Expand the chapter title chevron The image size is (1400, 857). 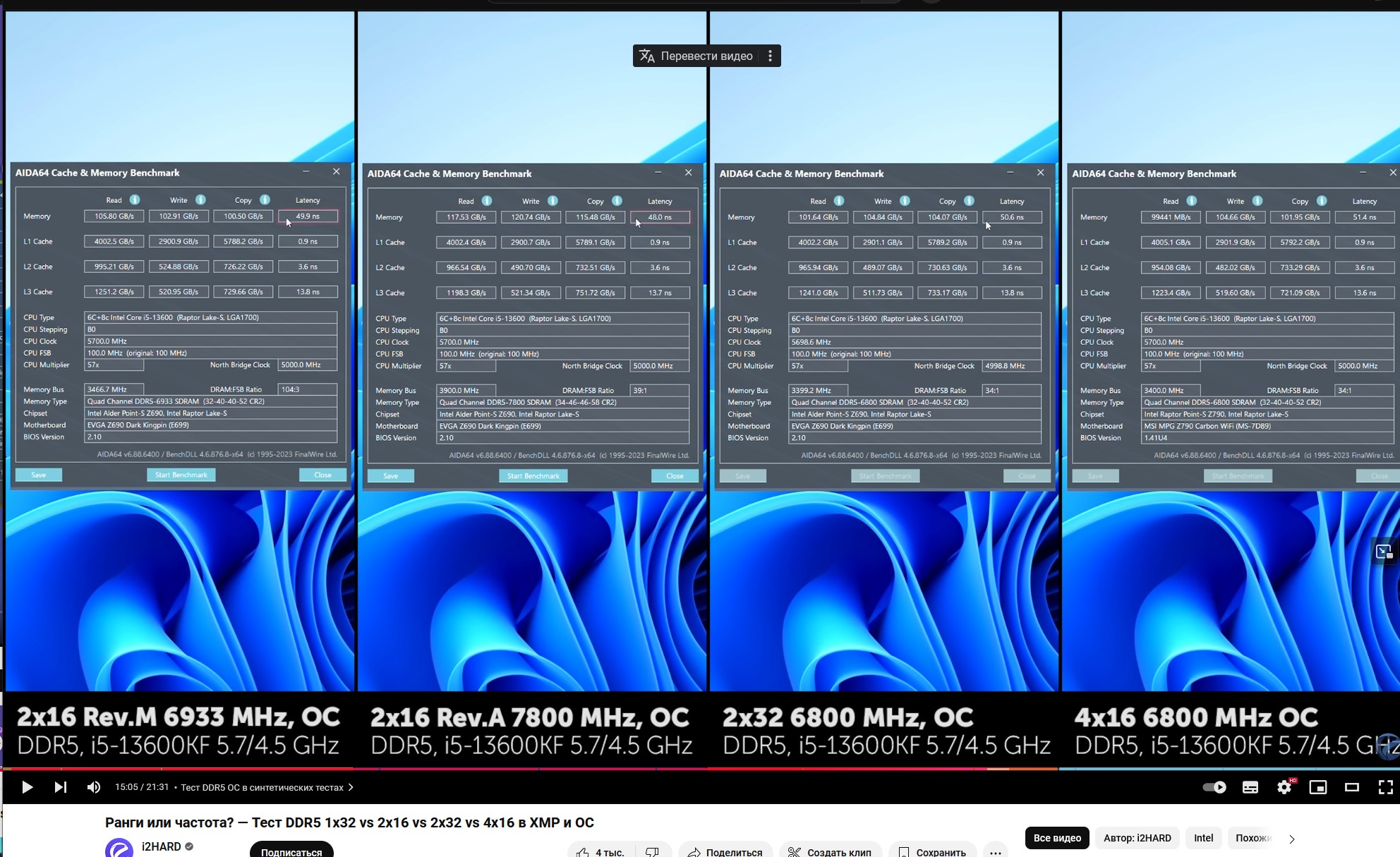click(x=351, y=787)
